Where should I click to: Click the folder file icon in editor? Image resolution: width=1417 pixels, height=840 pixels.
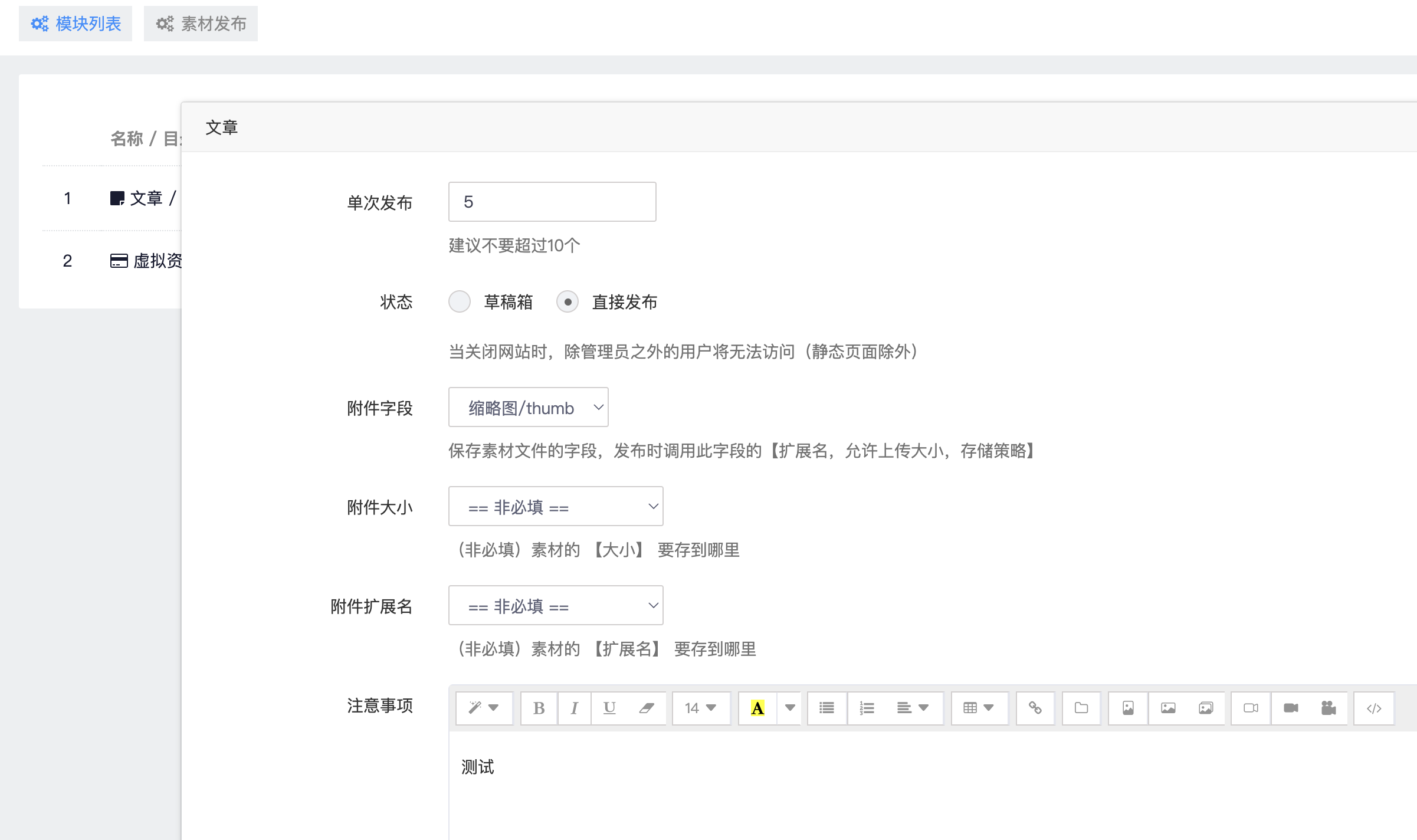pos(1081,708)
